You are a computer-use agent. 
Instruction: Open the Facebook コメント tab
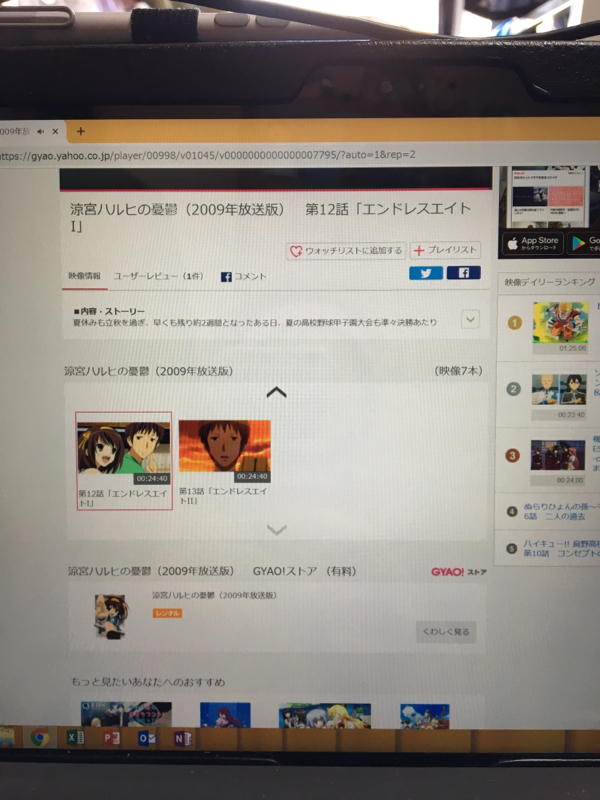tap(244, 277)
